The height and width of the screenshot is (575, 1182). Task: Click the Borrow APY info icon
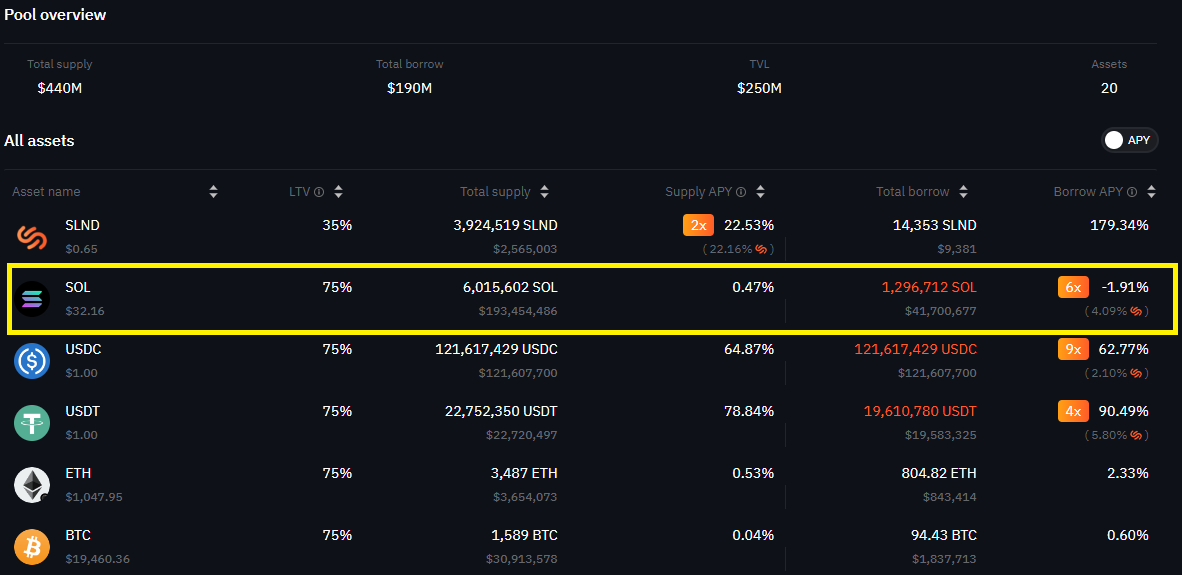1131,192
